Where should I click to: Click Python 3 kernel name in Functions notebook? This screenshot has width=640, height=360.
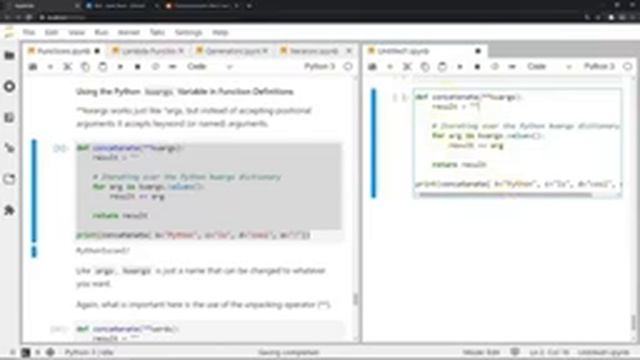[319, 66]
